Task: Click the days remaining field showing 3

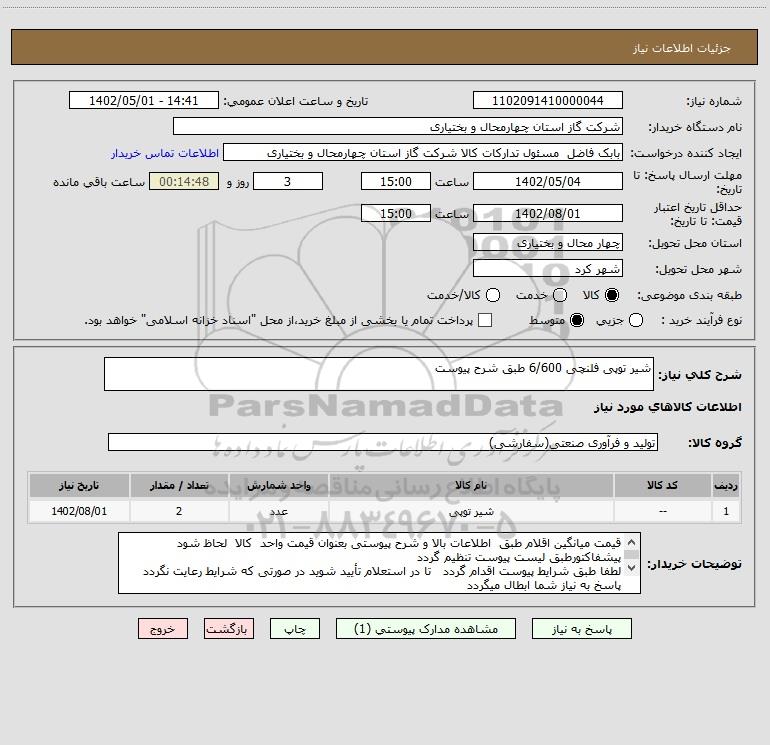Action: (288, 181)
